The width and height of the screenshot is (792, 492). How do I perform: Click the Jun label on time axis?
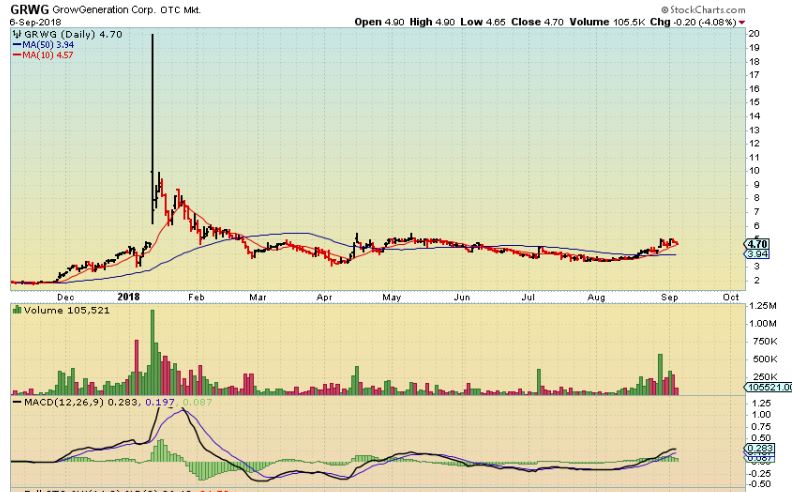pos(462,298)
